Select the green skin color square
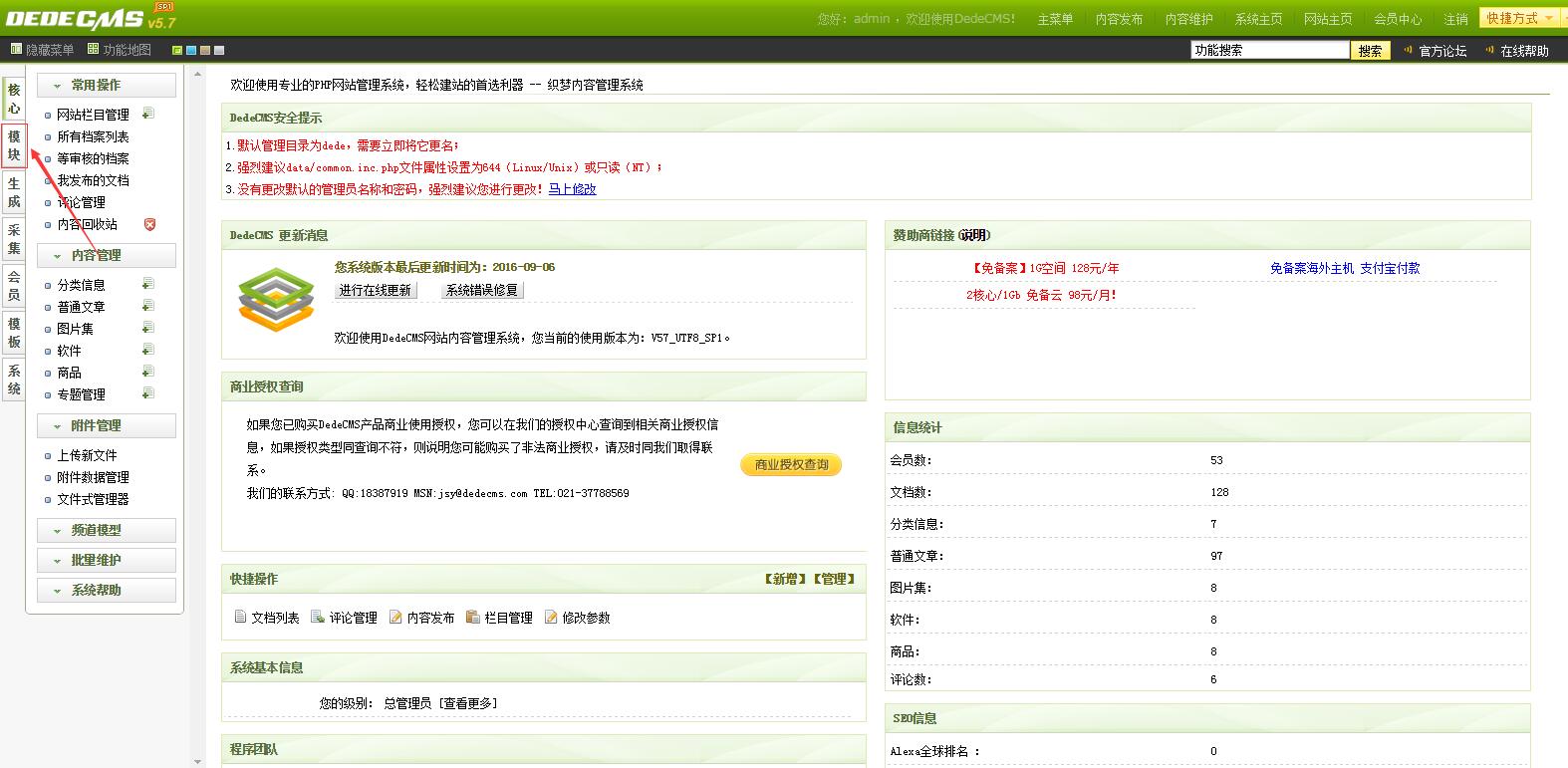The width and height of the screenshot is (1568, 768). click(x=177, y=50)
